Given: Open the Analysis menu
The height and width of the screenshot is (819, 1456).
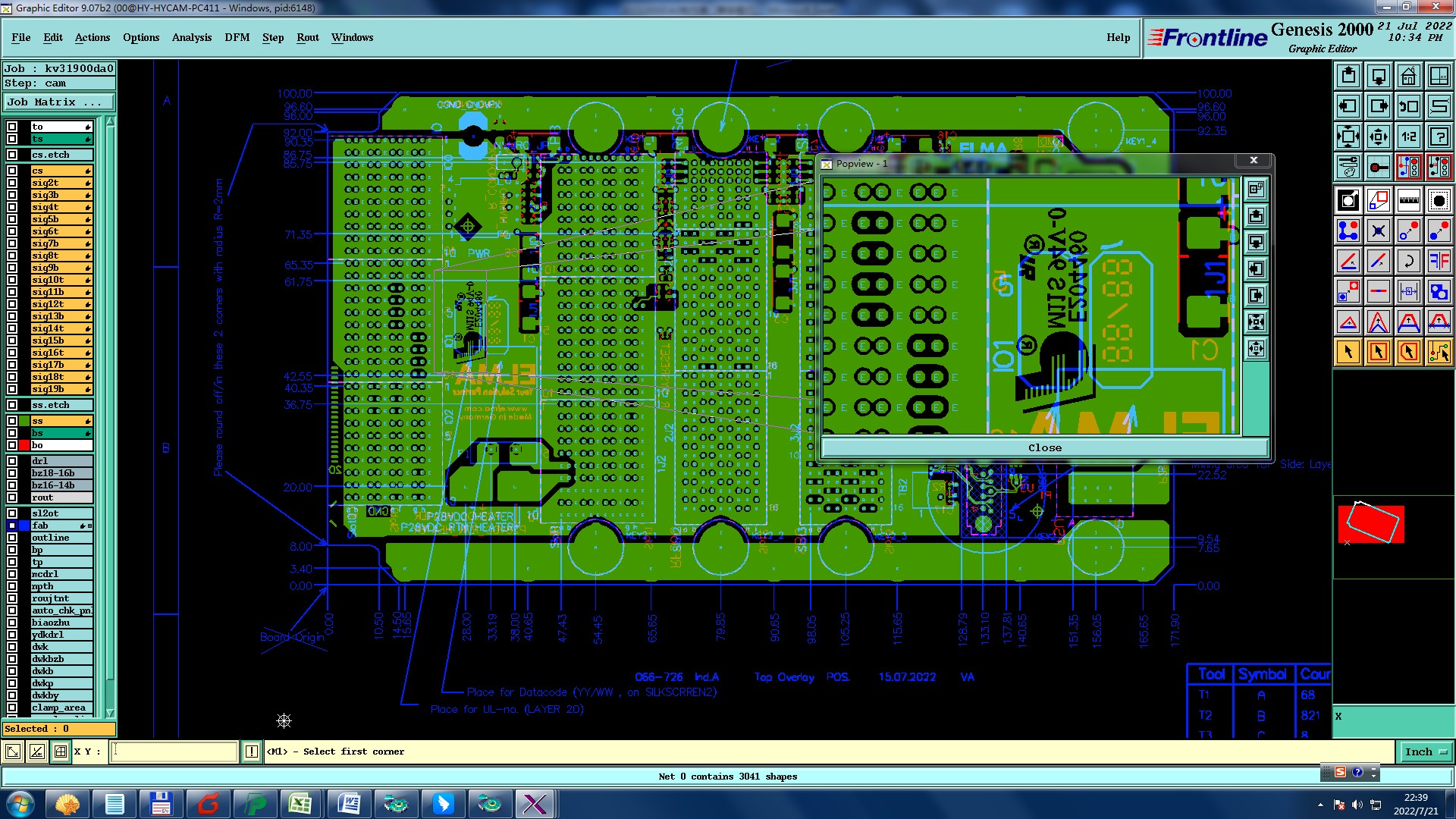Looking at the screenshot, I should (192, 37).
